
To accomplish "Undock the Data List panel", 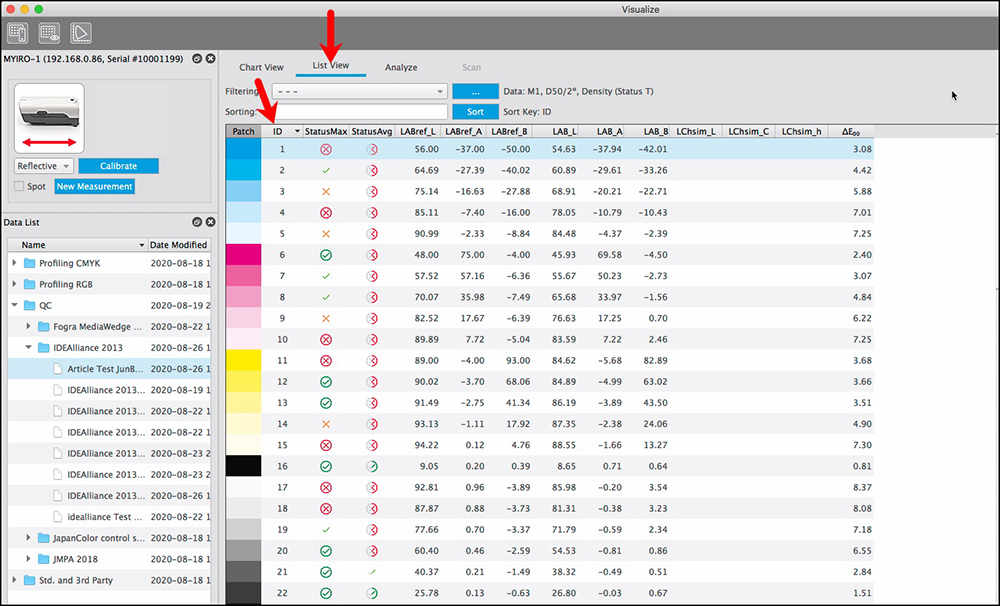I will [x=198, y=221].
